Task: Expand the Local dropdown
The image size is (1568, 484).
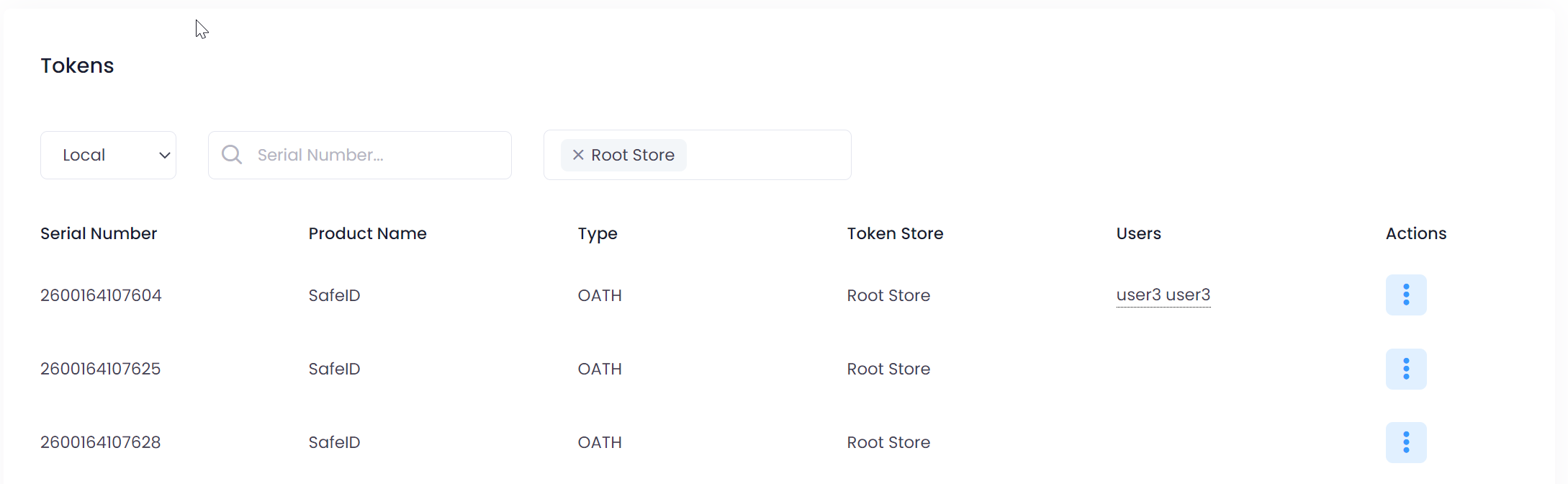Action: tap(109, 155)
